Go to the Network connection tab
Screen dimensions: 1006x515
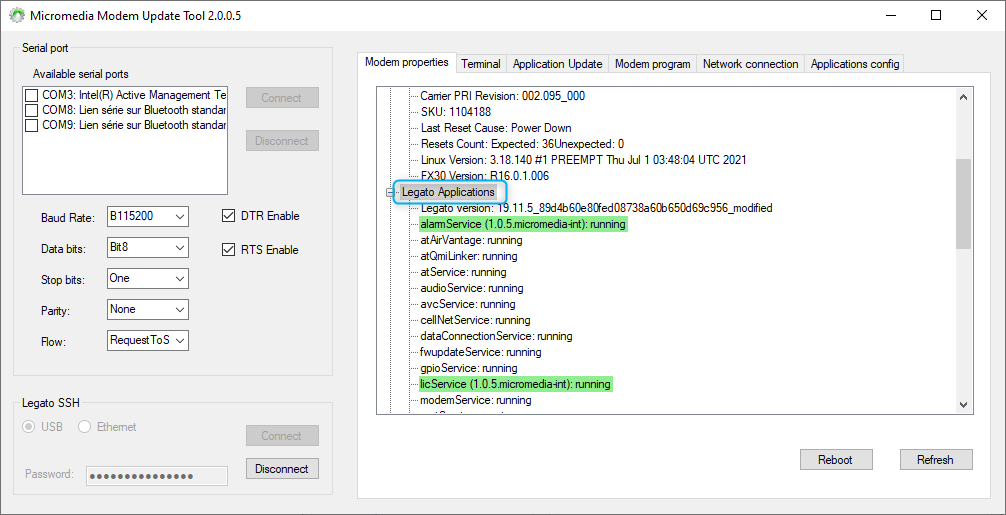point(750,64)
